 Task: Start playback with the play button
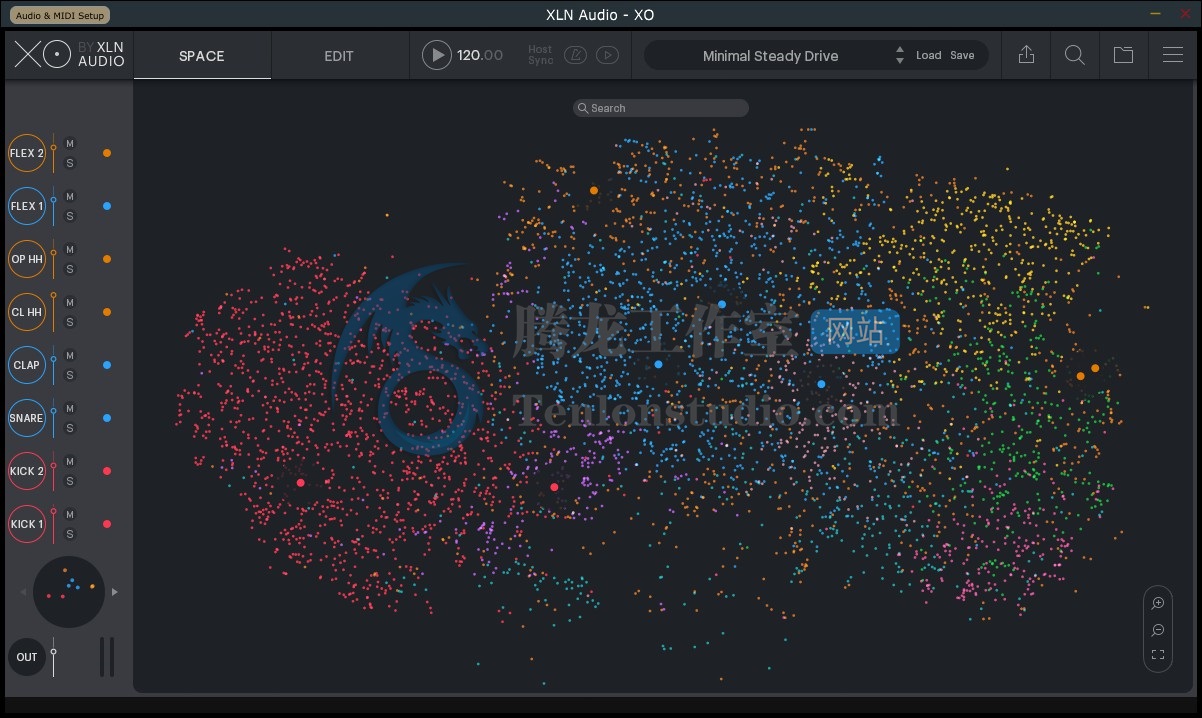(436, 55)
